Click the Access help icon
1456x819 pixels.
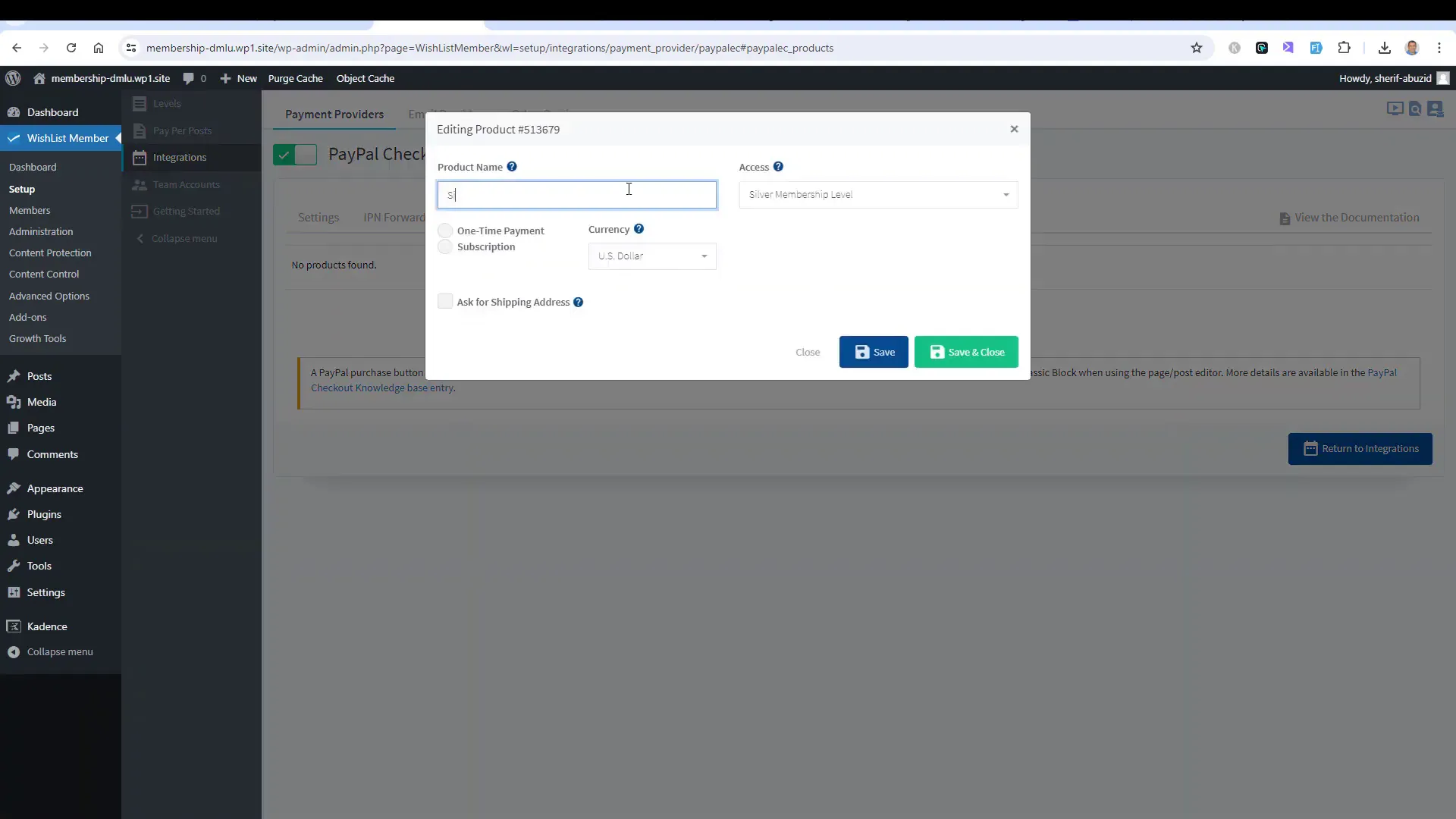778,167
